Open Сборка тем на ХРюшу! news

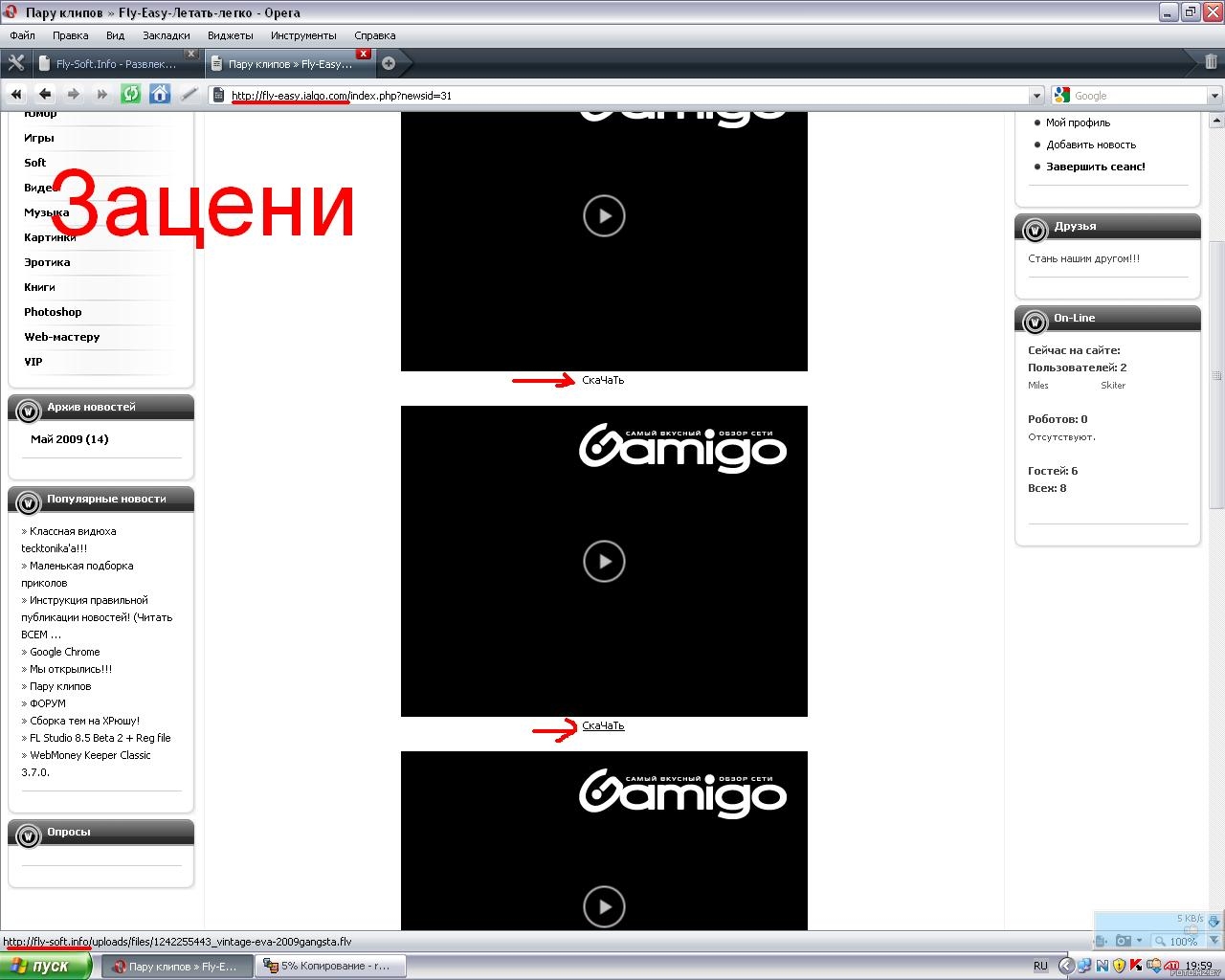tap(85, 721)
